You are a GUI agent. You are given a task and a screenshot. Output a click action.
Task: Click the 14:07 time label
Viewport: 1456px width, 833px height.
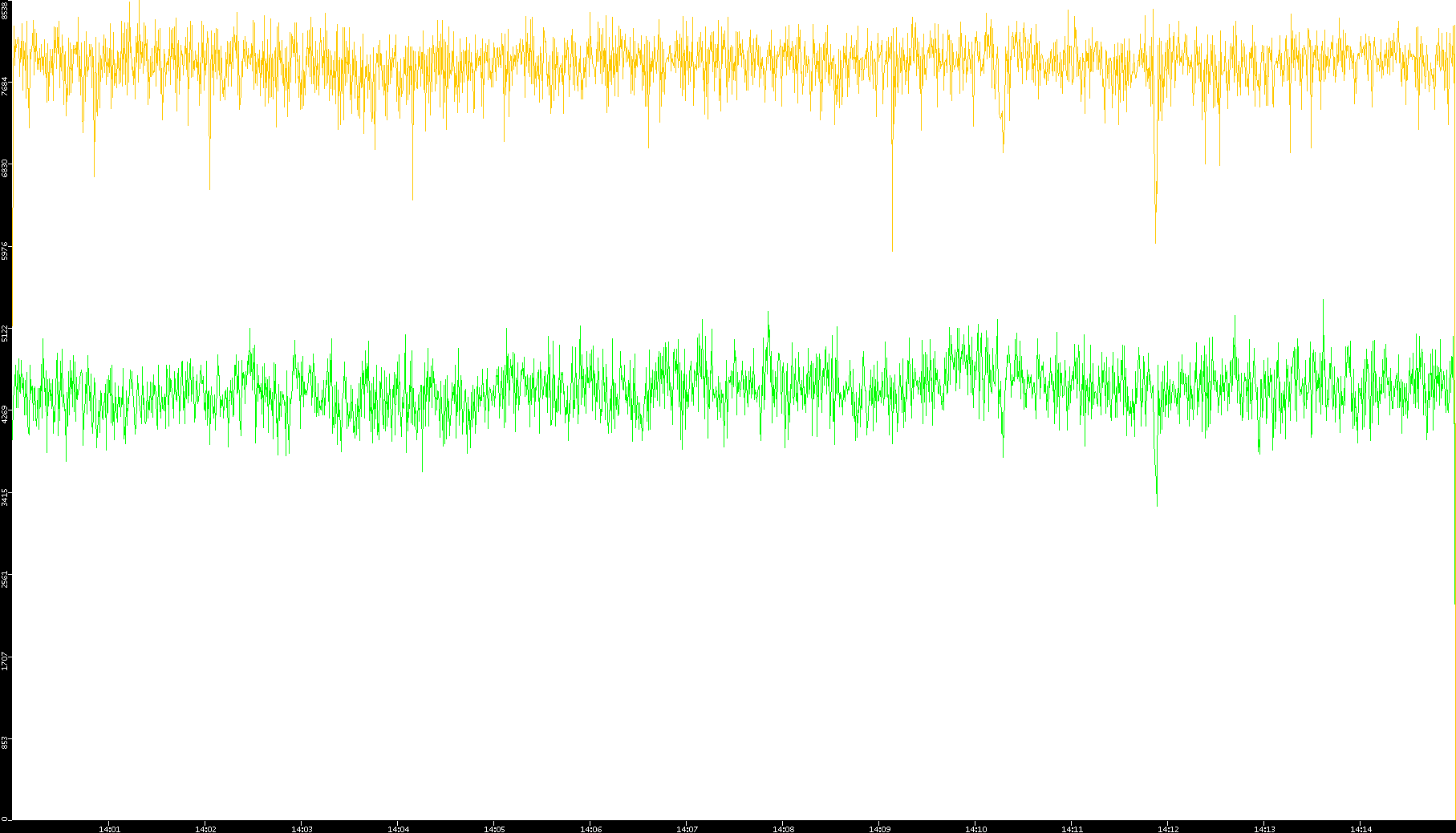click(x=687, y=828)
